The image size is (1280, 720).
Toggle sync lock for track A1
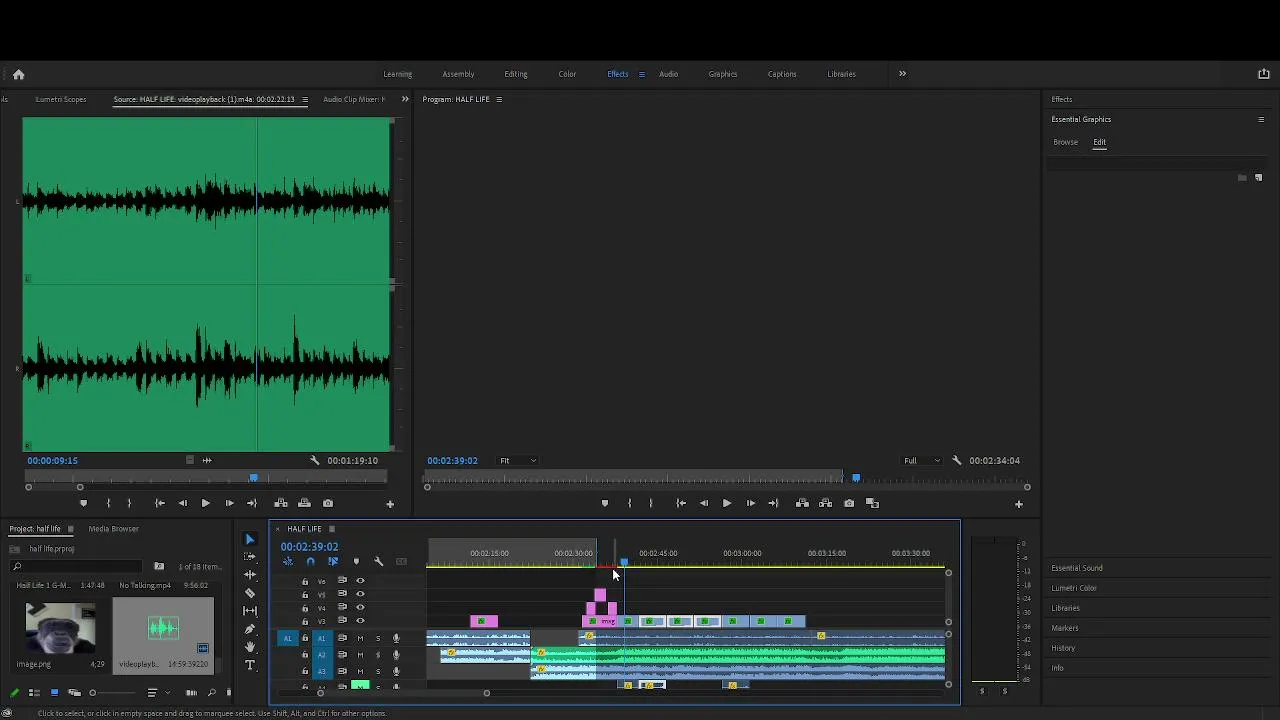tap(342, 639)
